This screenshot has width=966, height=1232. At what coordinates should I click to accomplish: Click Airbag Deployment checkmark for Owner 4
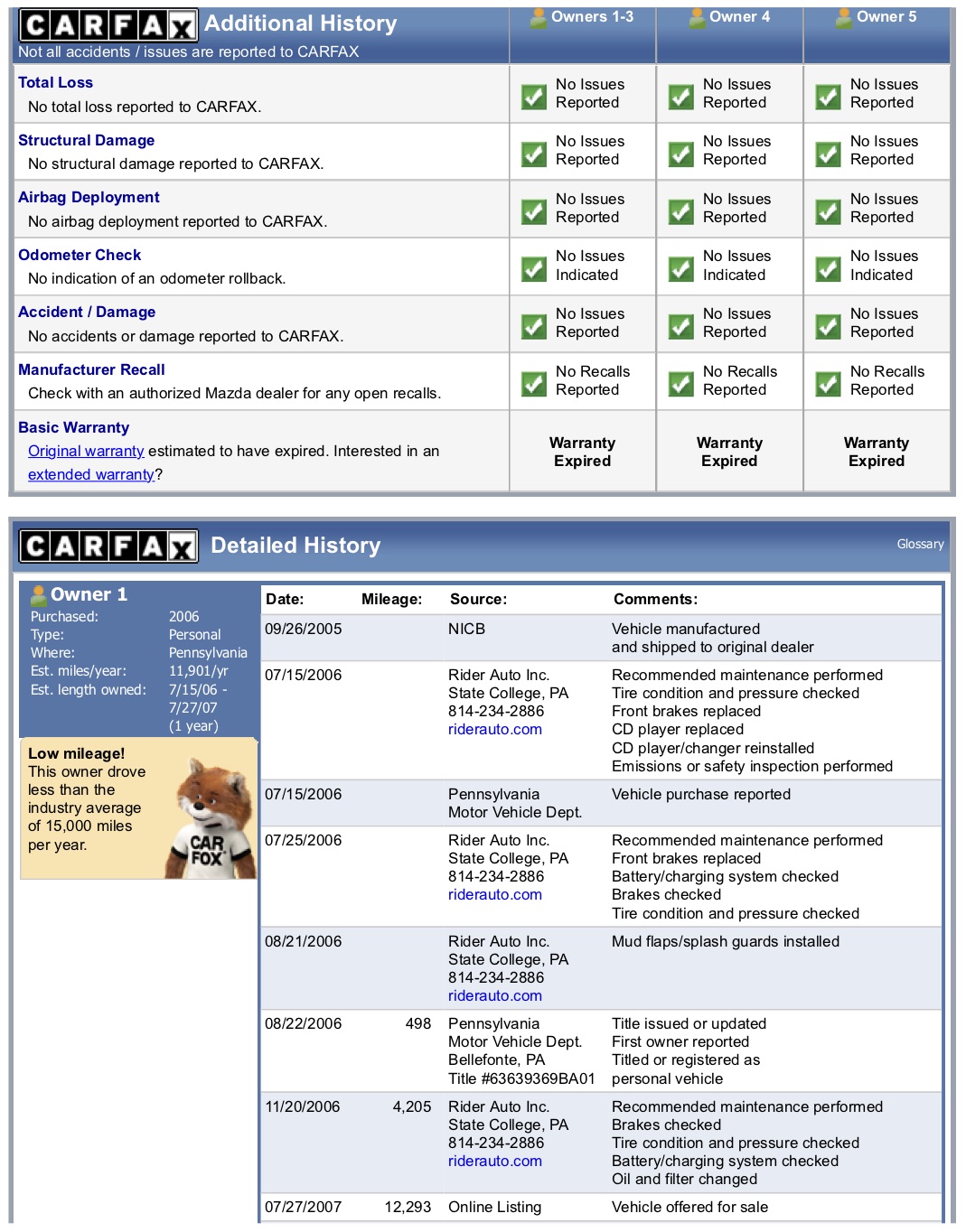(x=681, y=211)
